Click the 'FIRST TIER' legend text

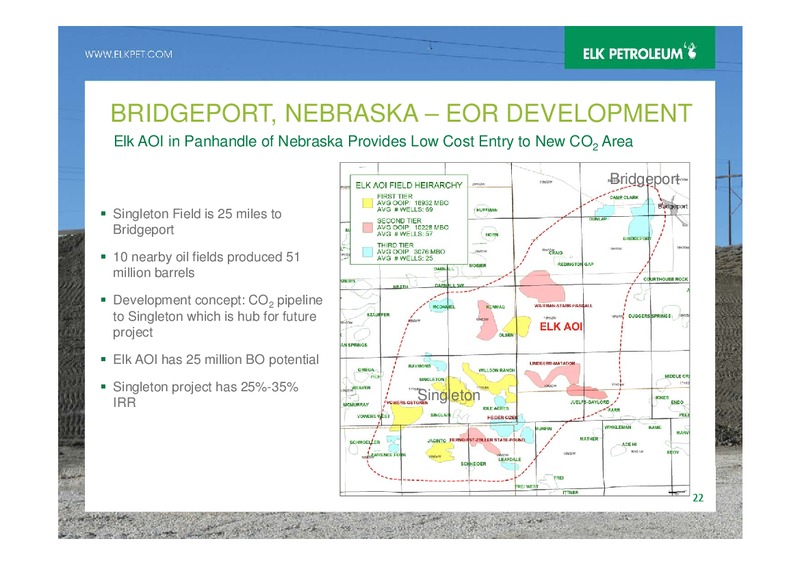point(394,196)
